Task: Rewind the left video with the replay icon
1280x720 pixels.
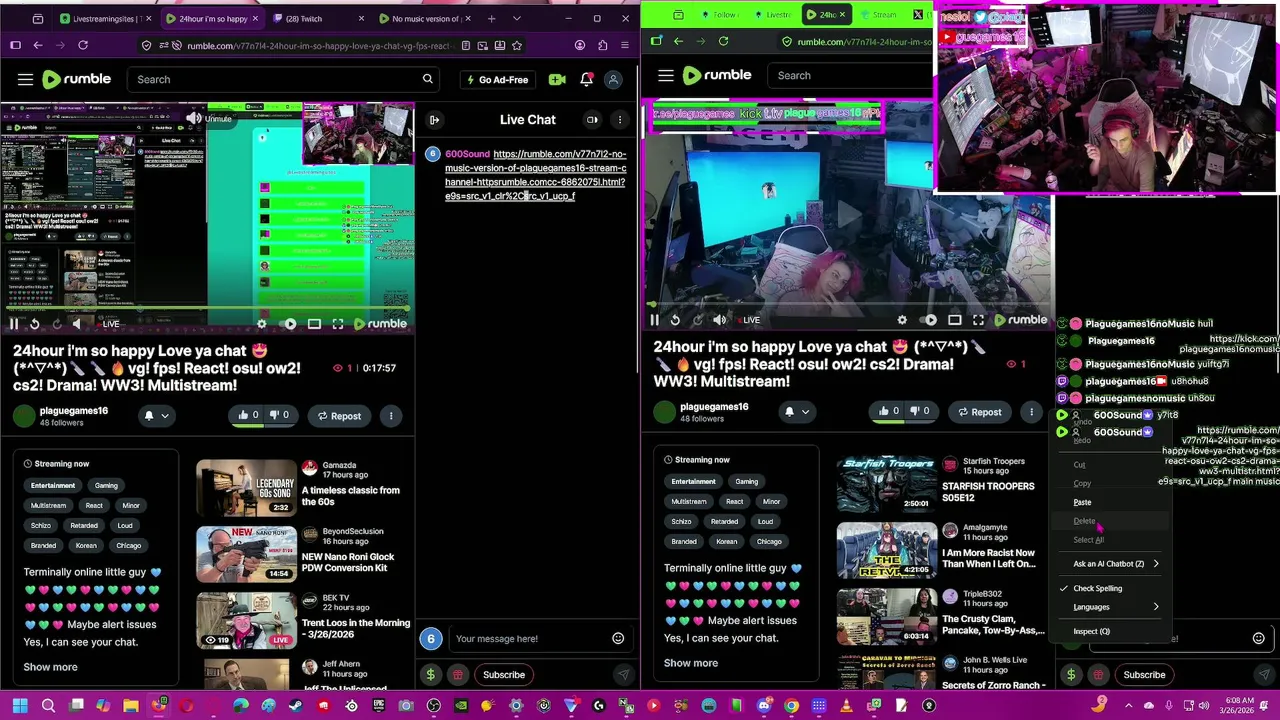Action: [34, 324]
